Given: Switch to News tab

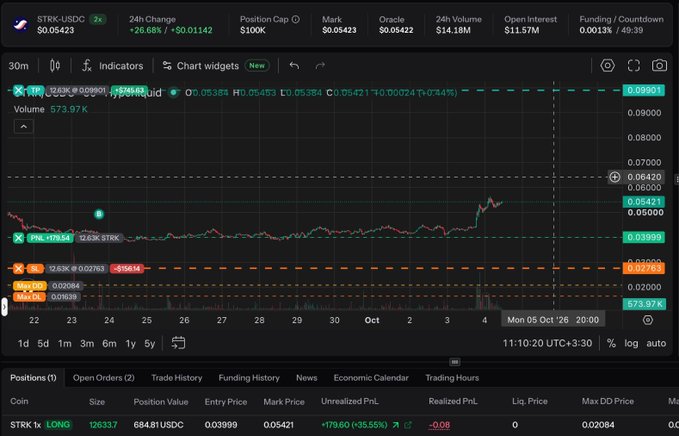Looking at the screenshot, I should tap(307, 378).
